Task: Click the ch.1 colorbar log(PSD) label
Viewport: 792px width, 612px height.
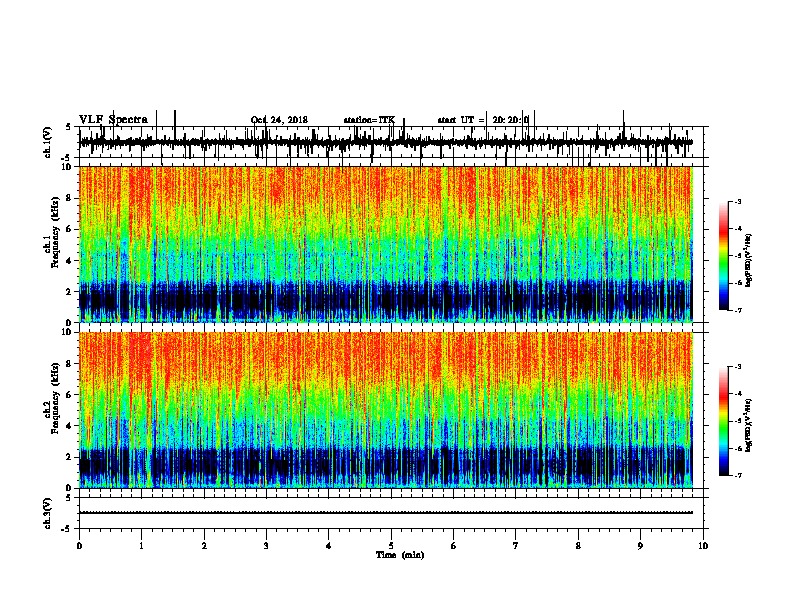Action: pos(749,261)
